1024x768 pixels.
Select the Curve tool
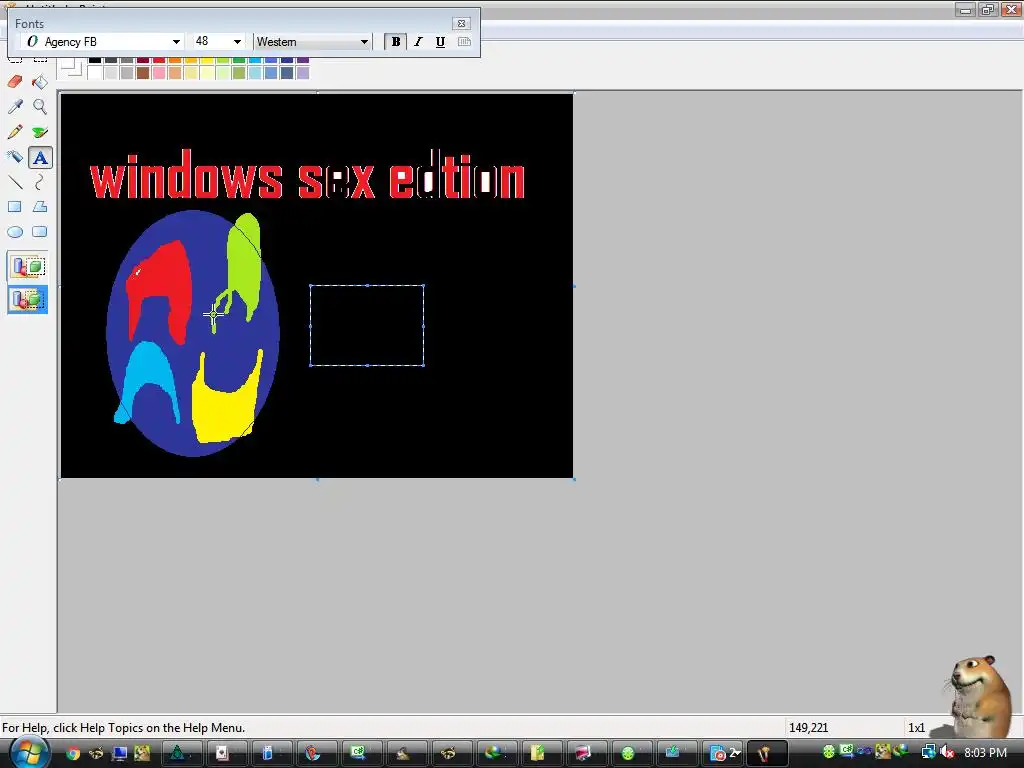(40, 182)
